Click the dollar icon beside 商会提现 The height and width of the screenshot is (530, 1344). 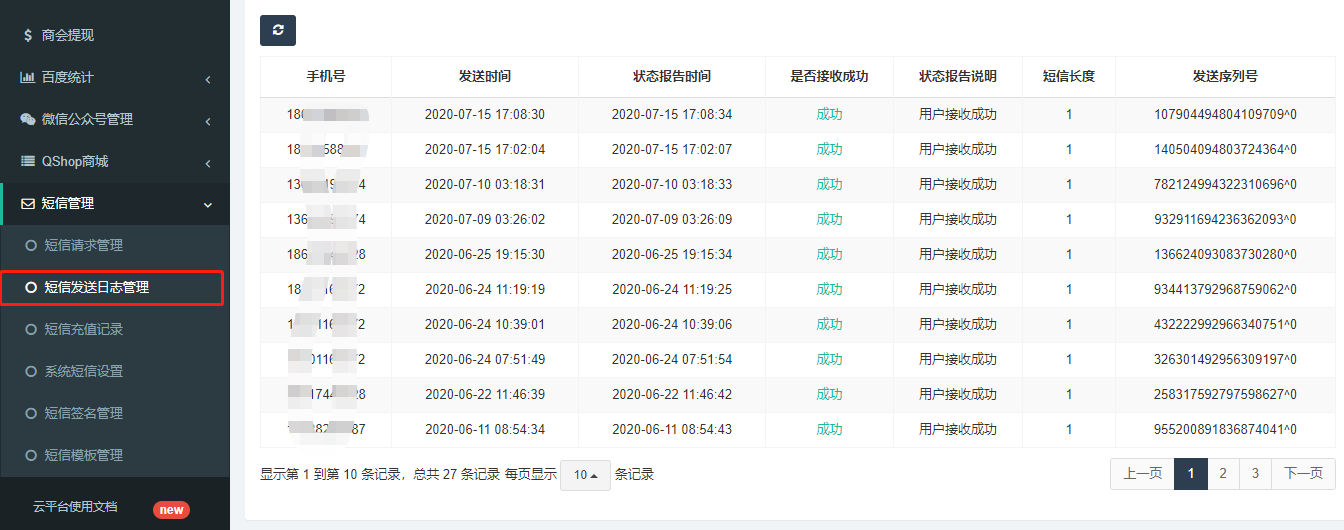point(28,35)
